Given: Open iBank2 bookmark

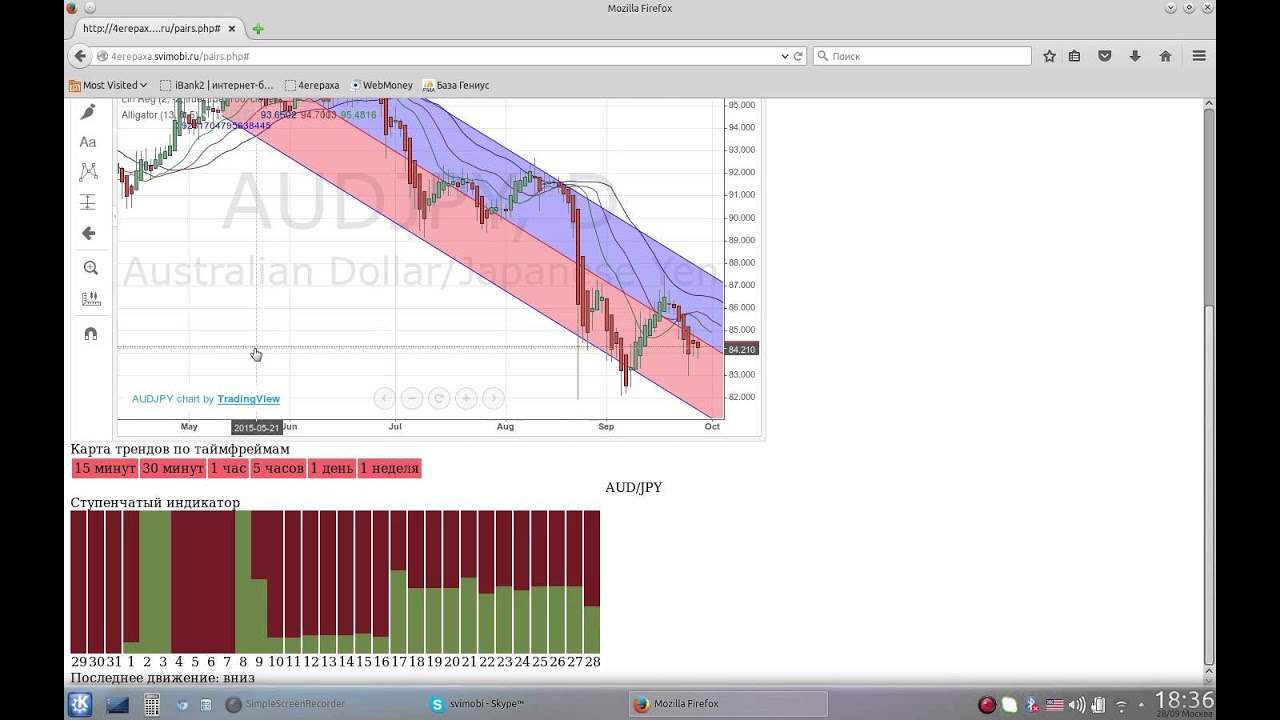Looking at the screenshot, I should [216, 85].
